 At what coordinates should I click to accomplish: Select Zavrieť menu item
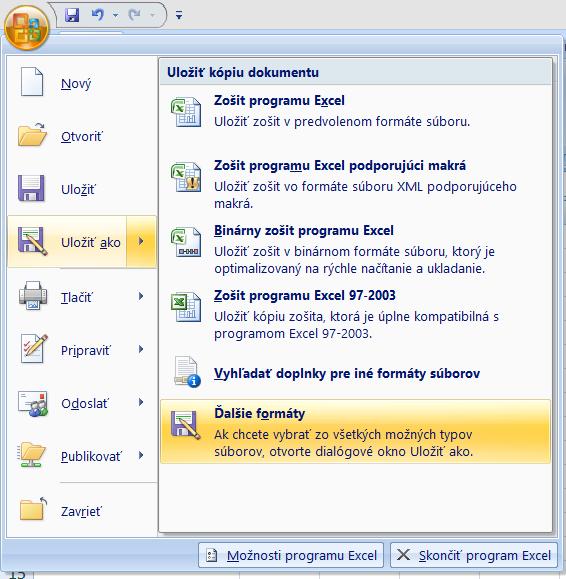[x=82, y=510]
